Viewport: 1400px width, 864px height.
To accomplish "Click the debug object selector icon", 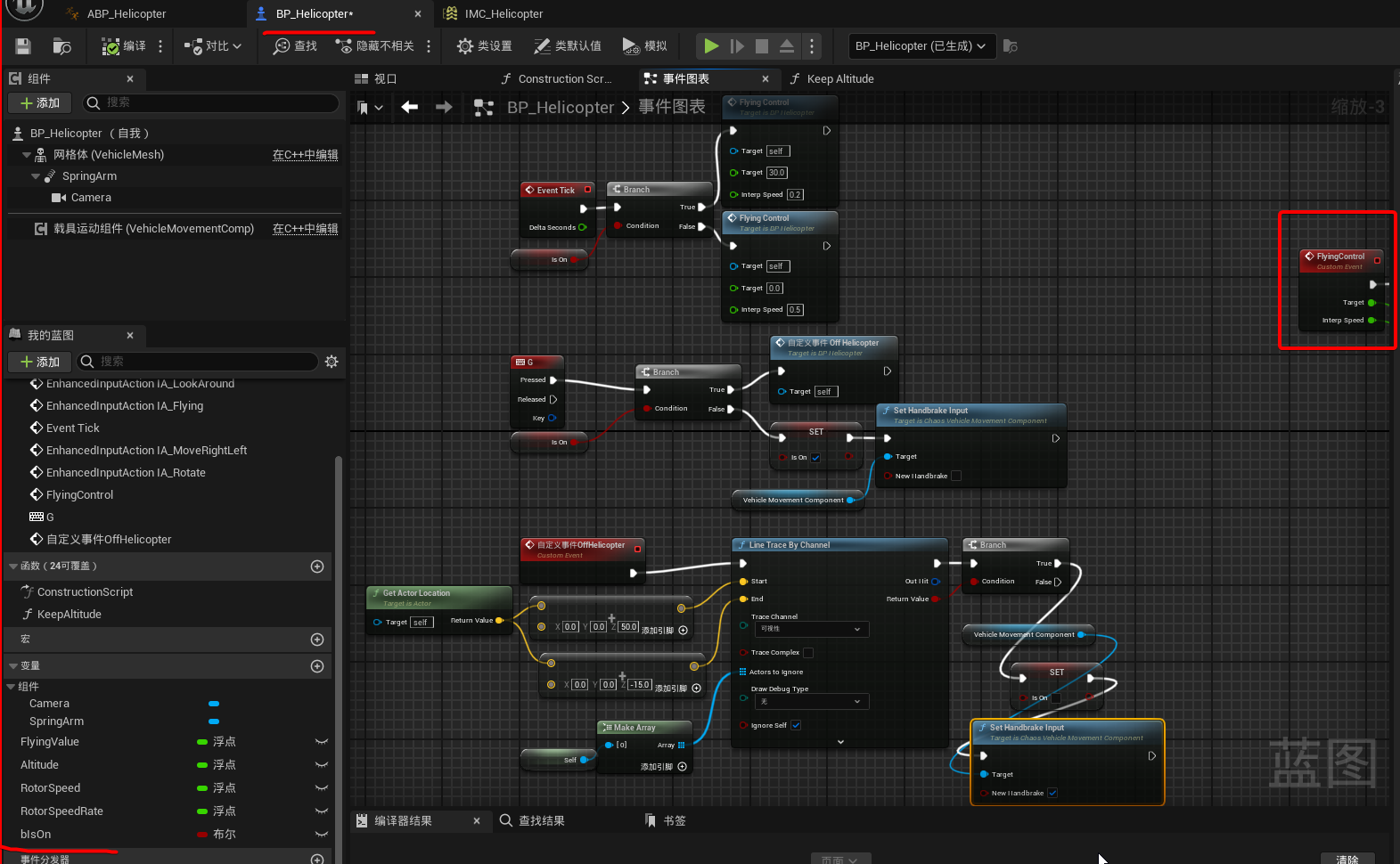I will (x=1011, y=46).
